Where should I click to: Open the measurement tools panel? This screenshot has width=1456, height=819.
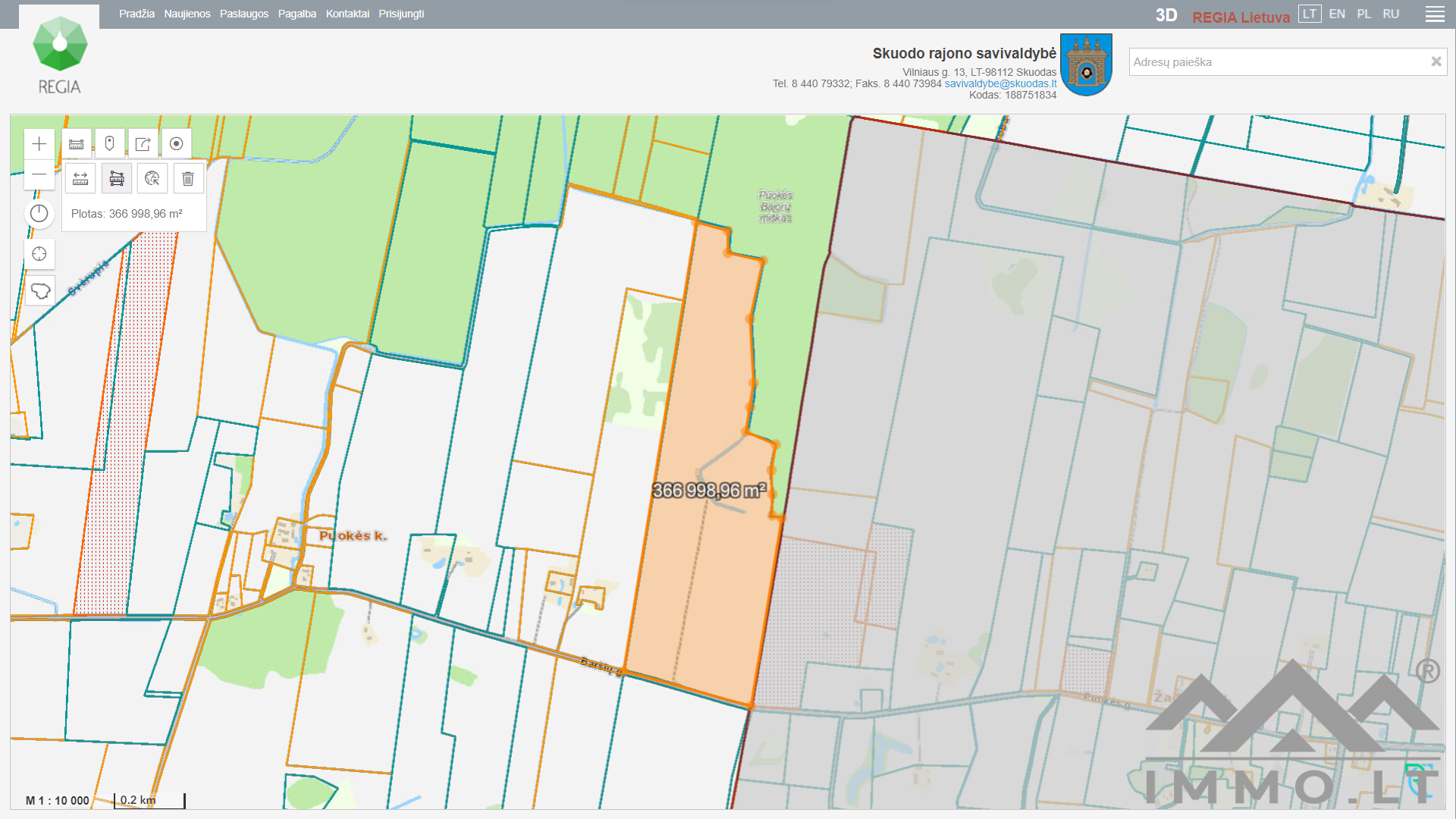(x=77, y=144)
